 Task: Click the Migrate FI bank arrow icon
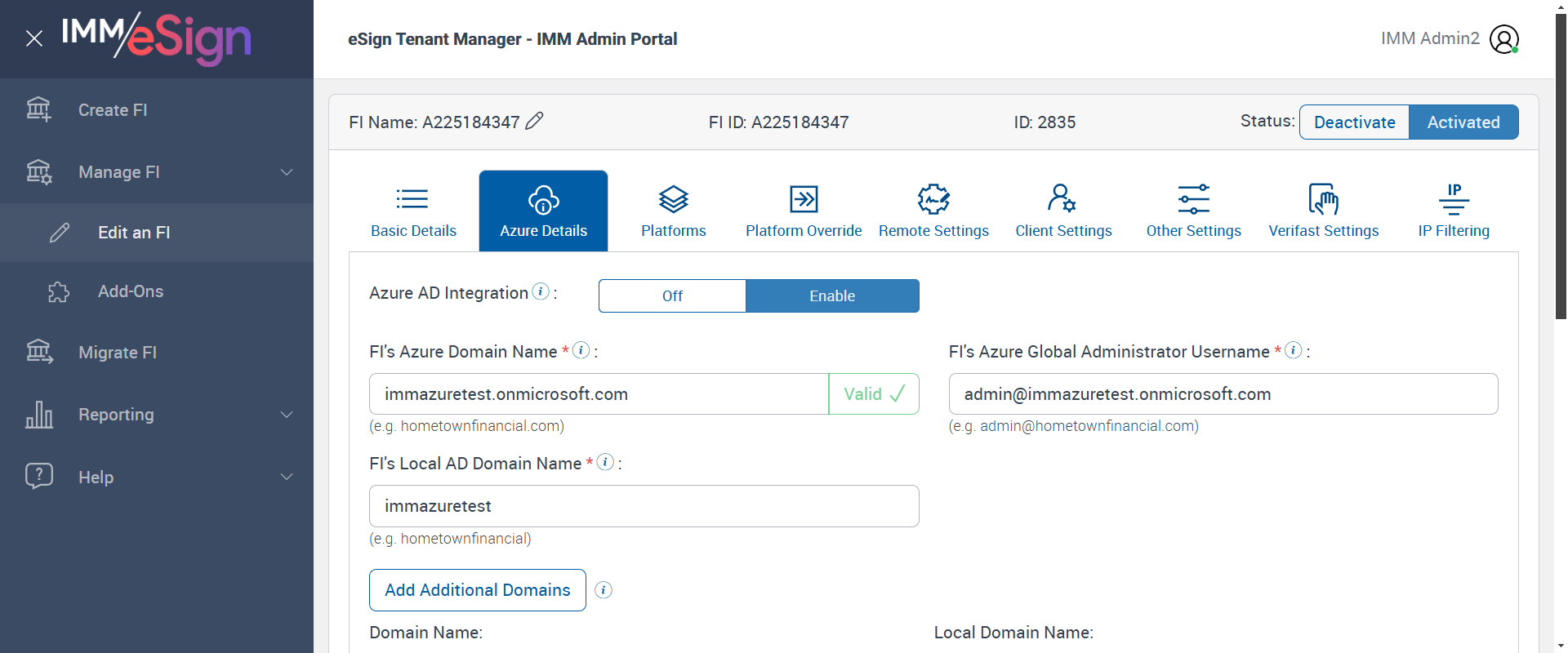coord(39,352)
